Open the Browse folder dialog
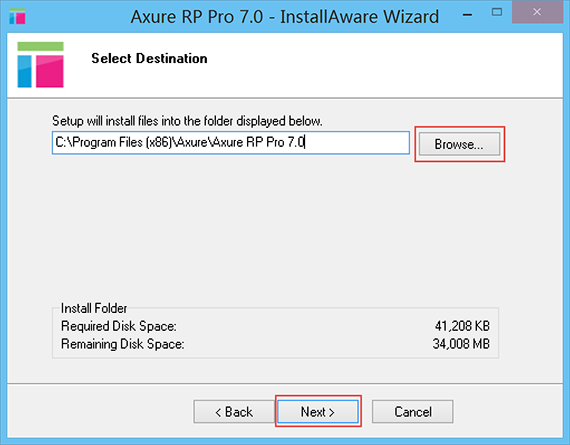 coord(459,144)
